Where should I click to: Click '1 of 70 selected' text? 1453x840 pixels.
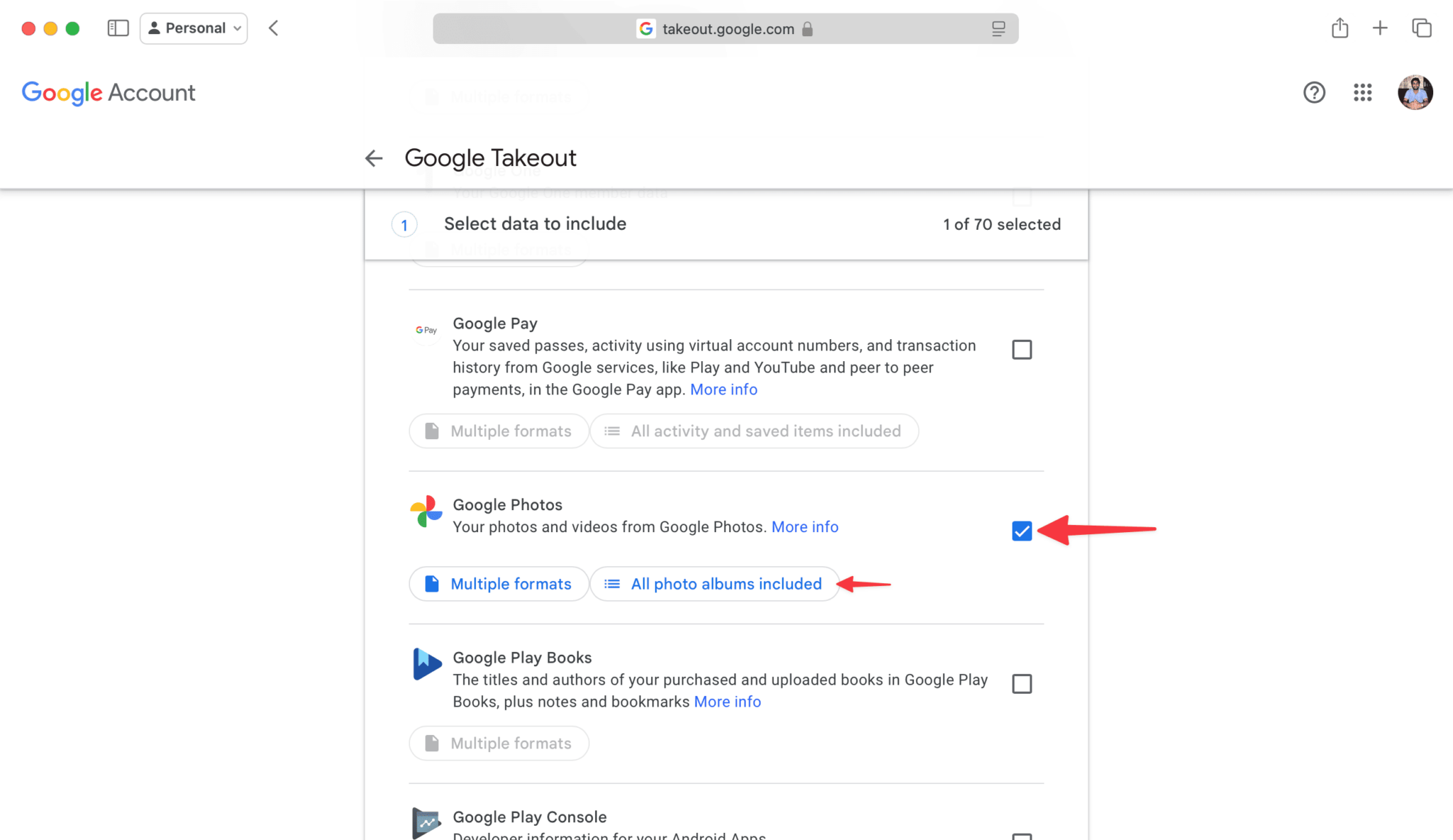1002,224
